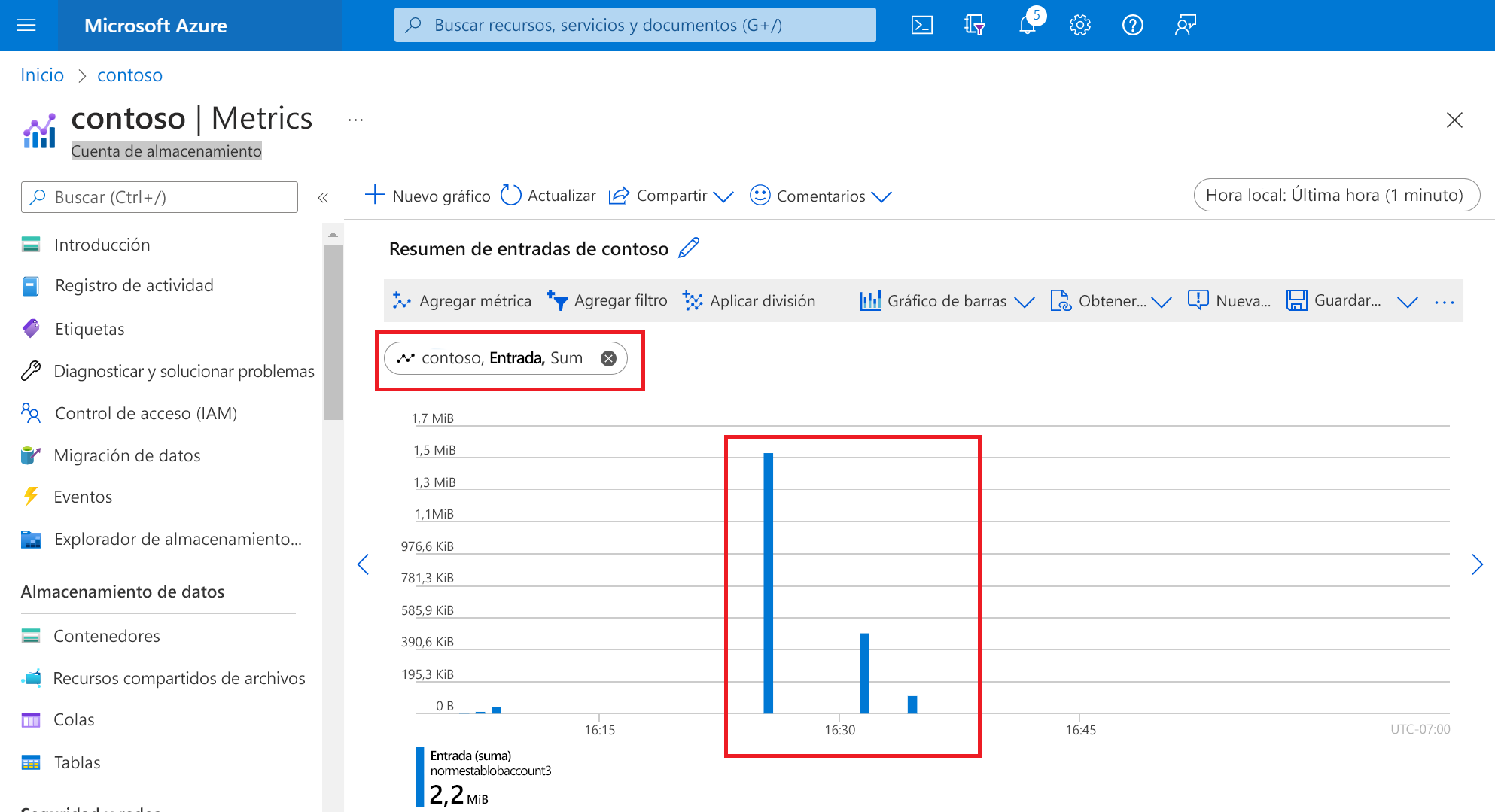This screenshot has height=812, width=1495.
Task: Click Agregar filtro
Action: pos(607,300)
